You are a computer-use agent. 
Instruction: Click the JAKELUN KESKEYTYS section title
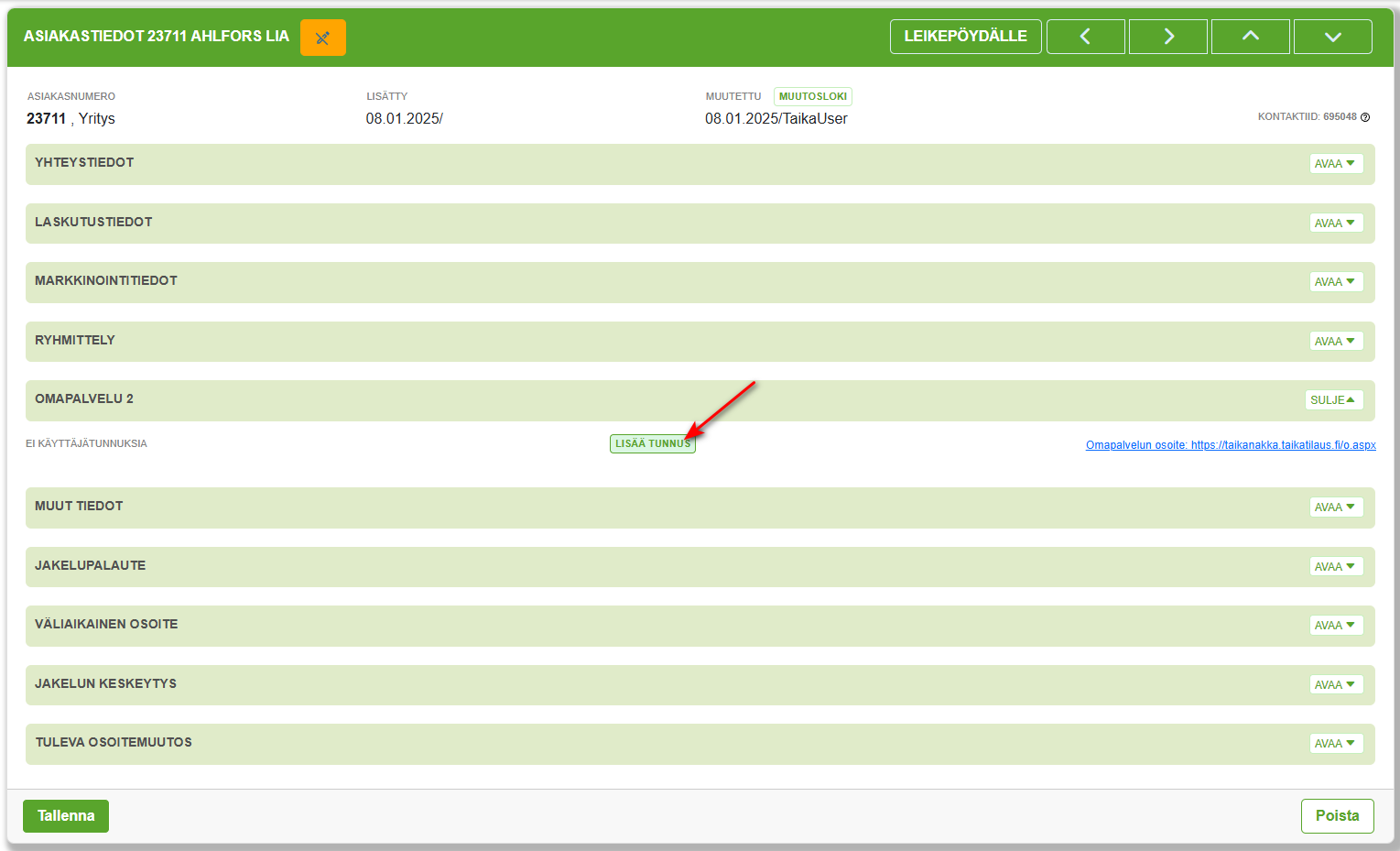coord(106,683)
